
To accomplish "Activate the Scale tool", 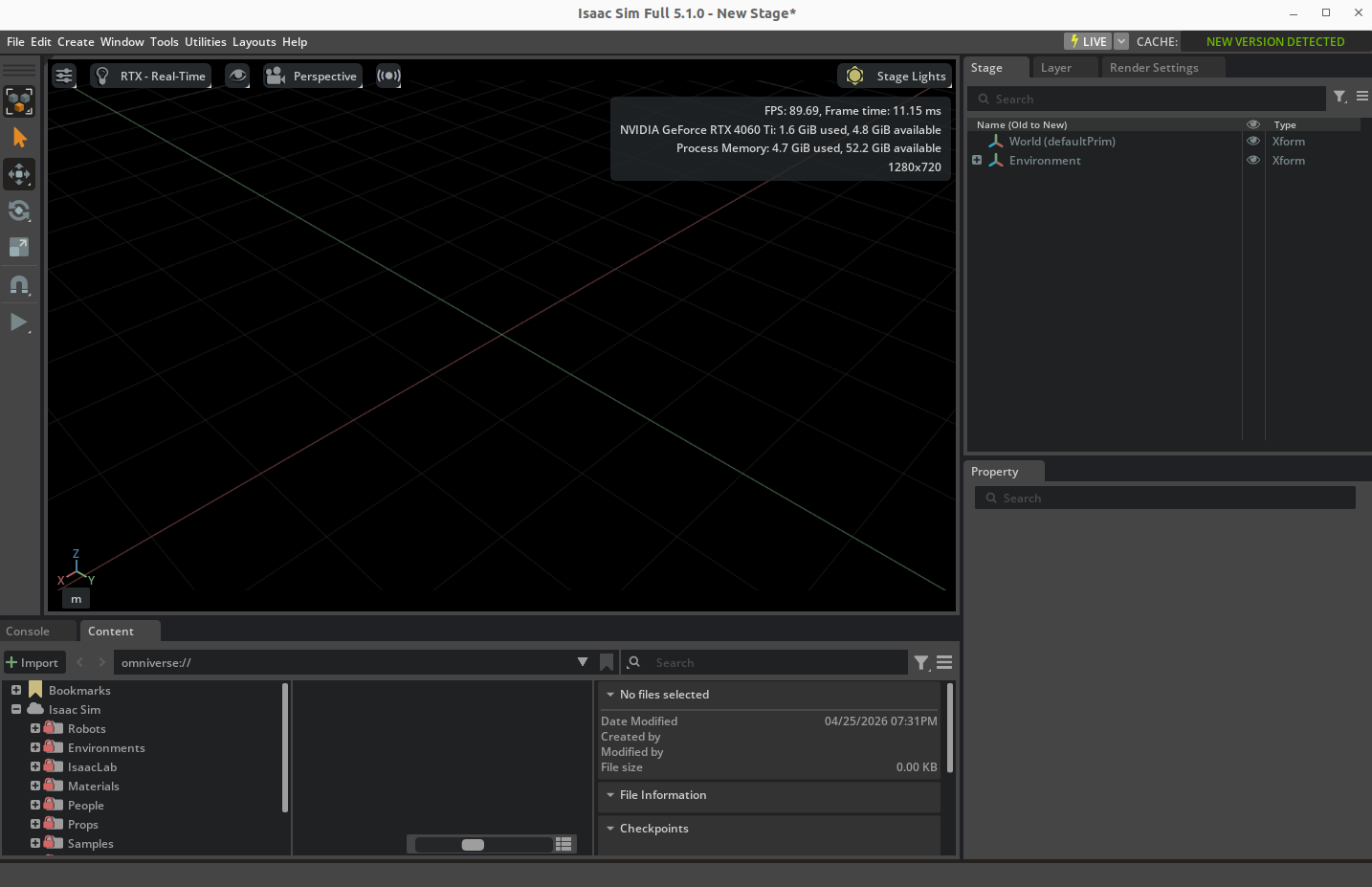I will click(19, 247).
